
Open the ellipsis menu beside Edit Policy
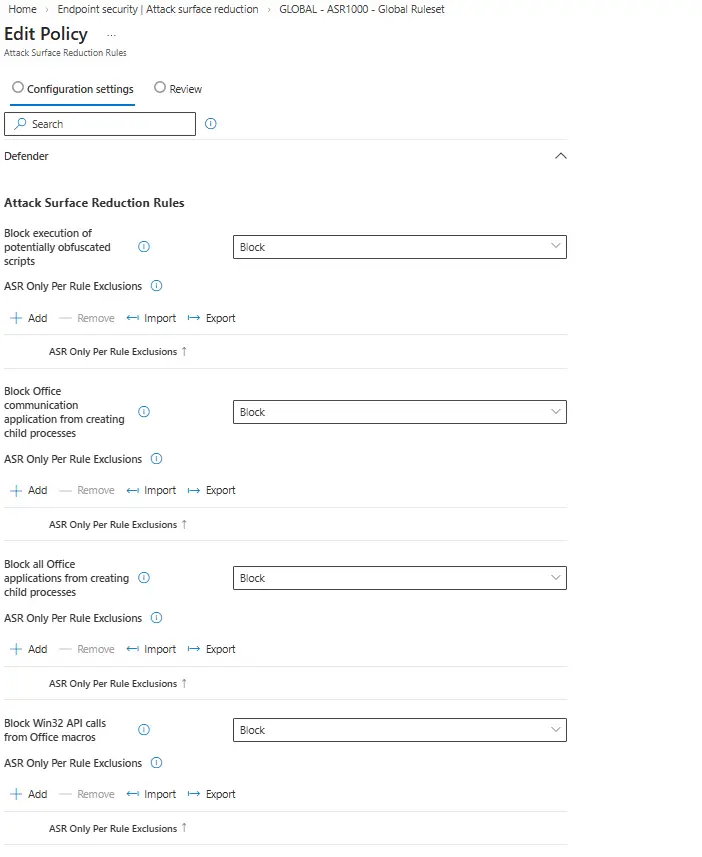[x=111, y=34]
